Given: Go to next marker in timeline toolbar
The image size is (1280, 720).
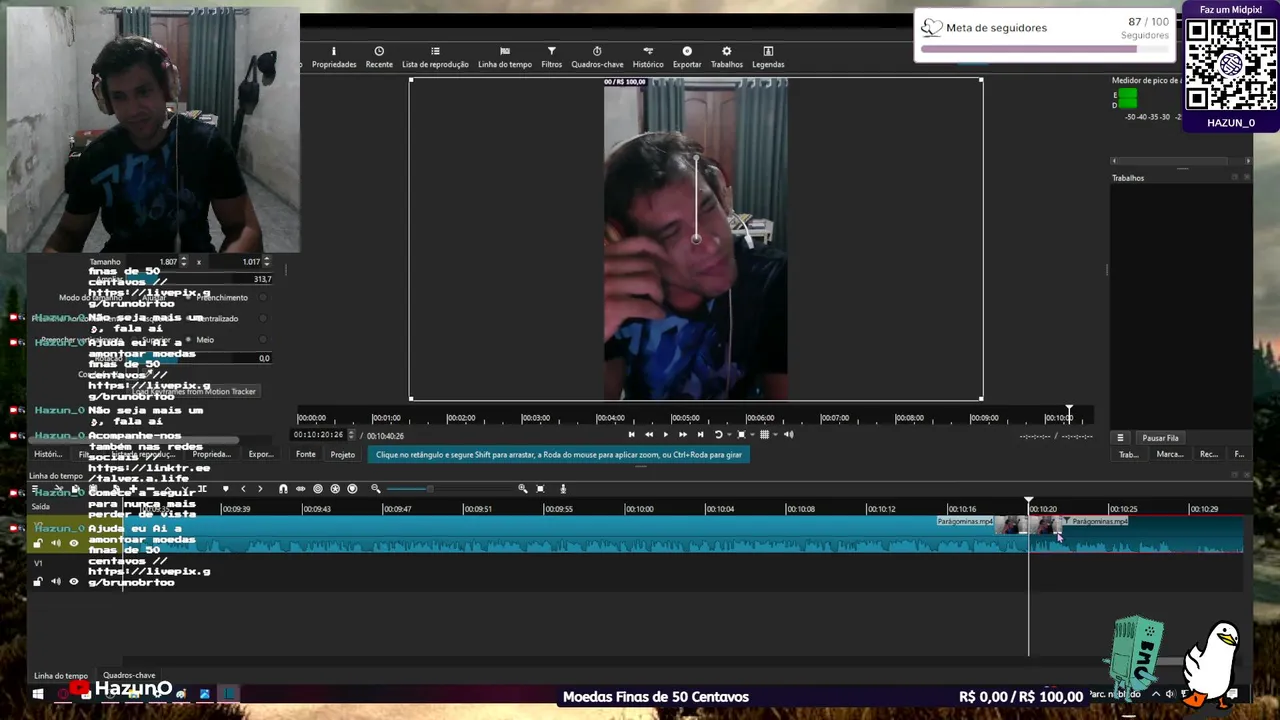Looking at the screenshot, I should [260, 488].
